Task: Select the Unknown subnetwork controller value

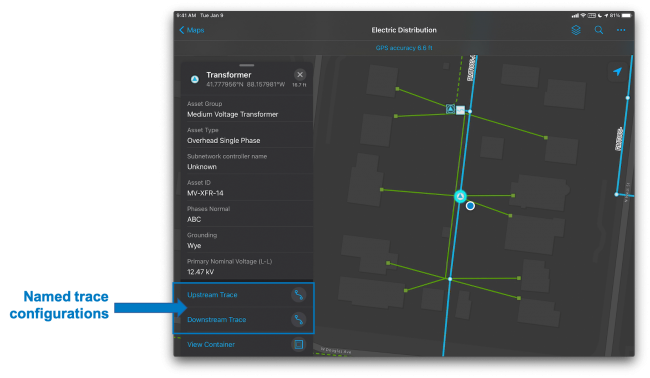Action: (202, 167)
